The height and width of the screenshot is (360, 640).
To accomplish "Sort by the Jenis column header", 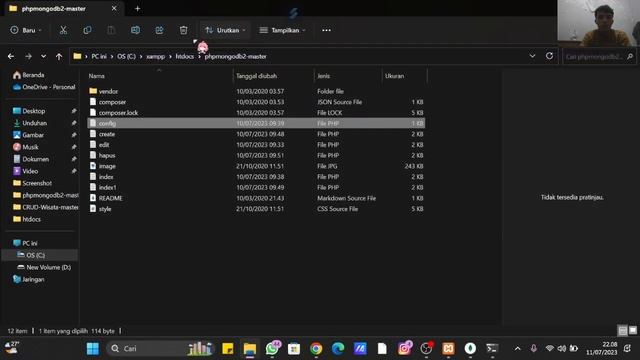I will 323,76.
